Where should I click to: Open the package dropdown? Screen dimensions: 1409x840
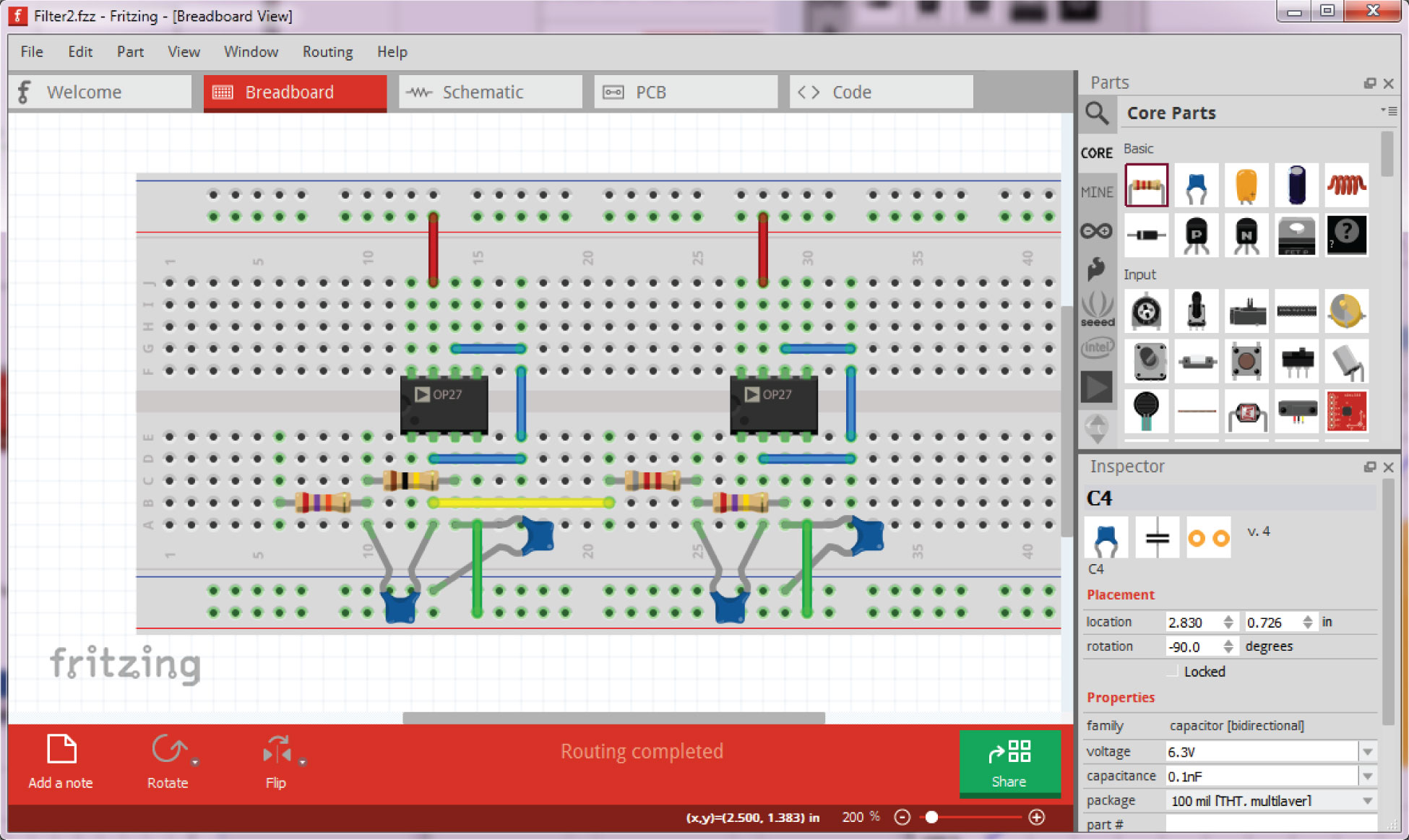tap(1368, 801)
